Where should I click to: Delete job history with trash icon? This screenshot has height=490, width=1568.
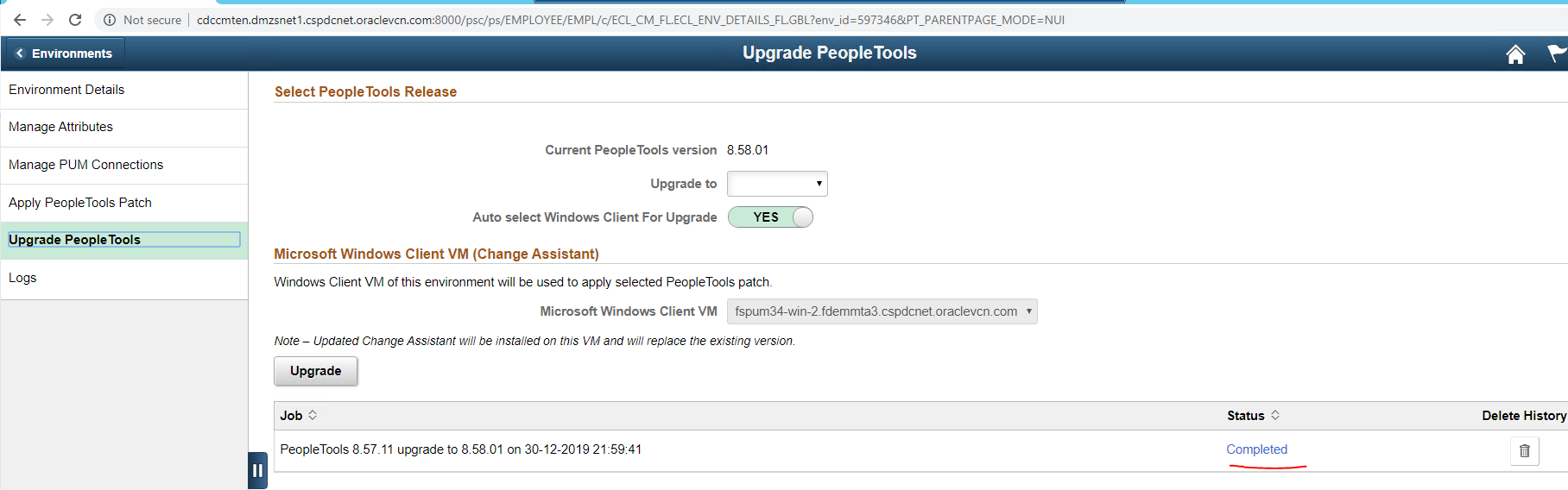coord(1525,450)
